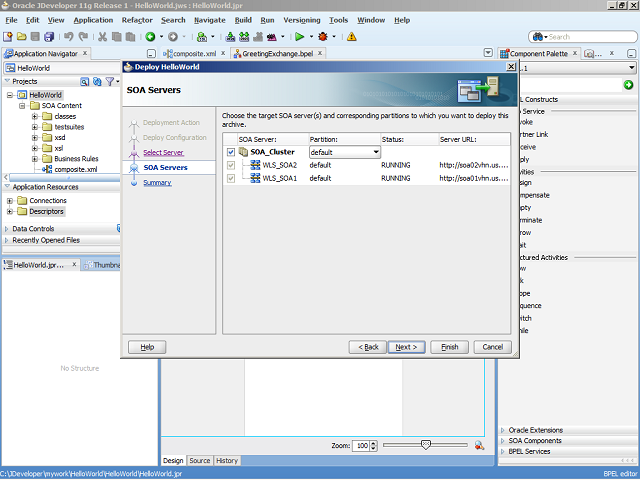The width and height of the screenshot is (640, 480).
Task: Toggle the SOA_Cluster checkbox
Action: pos(232,152)
